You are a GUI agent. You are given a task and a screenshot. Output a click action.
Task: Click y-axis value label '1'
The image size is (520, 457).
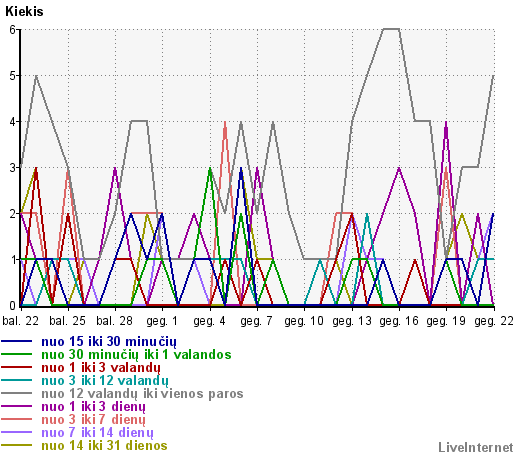click(x=13, y=260)
